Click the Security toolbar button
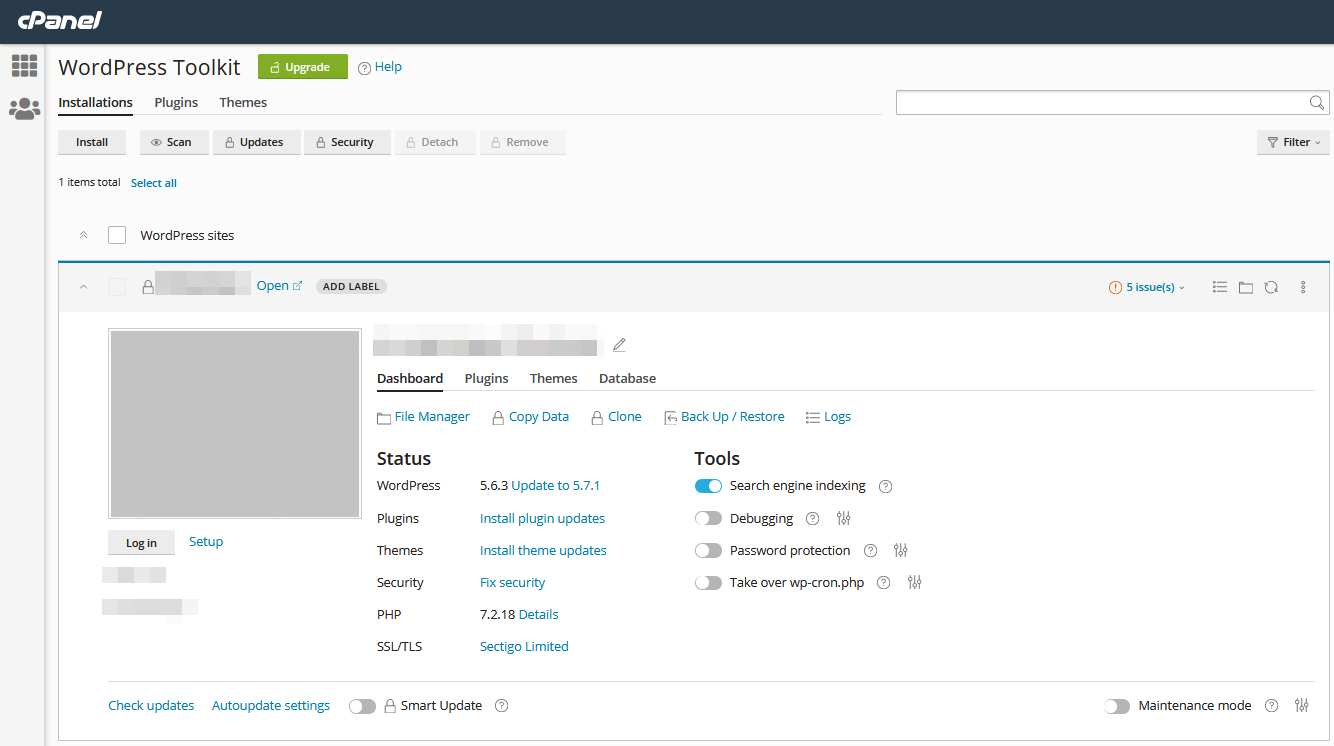This screenshot has width=1334, height=746. (347, 142)
